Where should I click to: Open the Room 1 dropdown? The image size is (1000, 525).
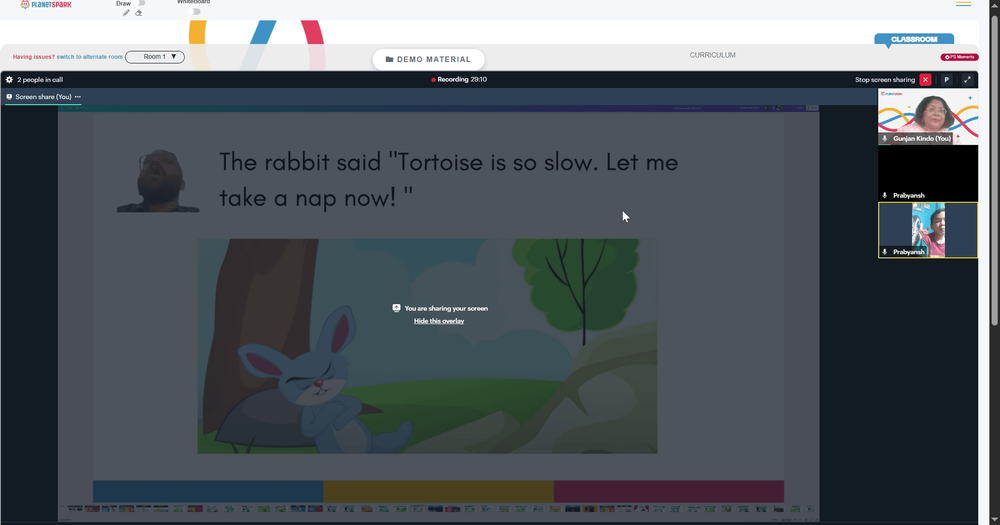(x=155, y=57)
